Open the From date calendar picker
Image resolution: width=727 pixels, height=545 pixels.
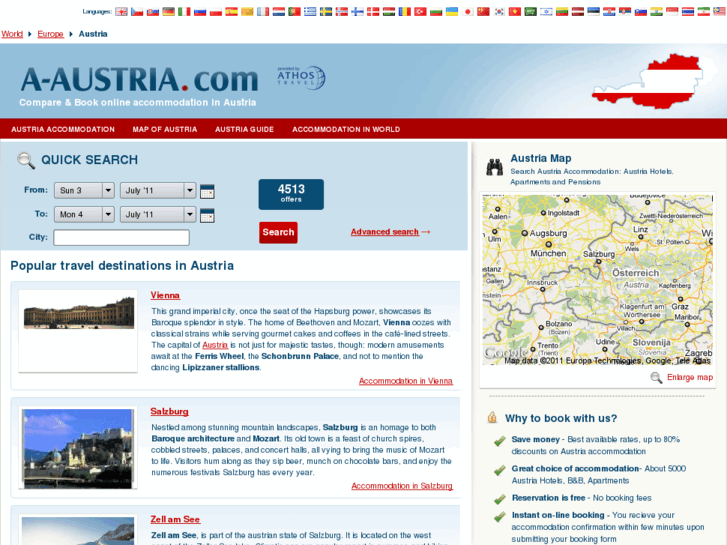click(x=207, y=191)
